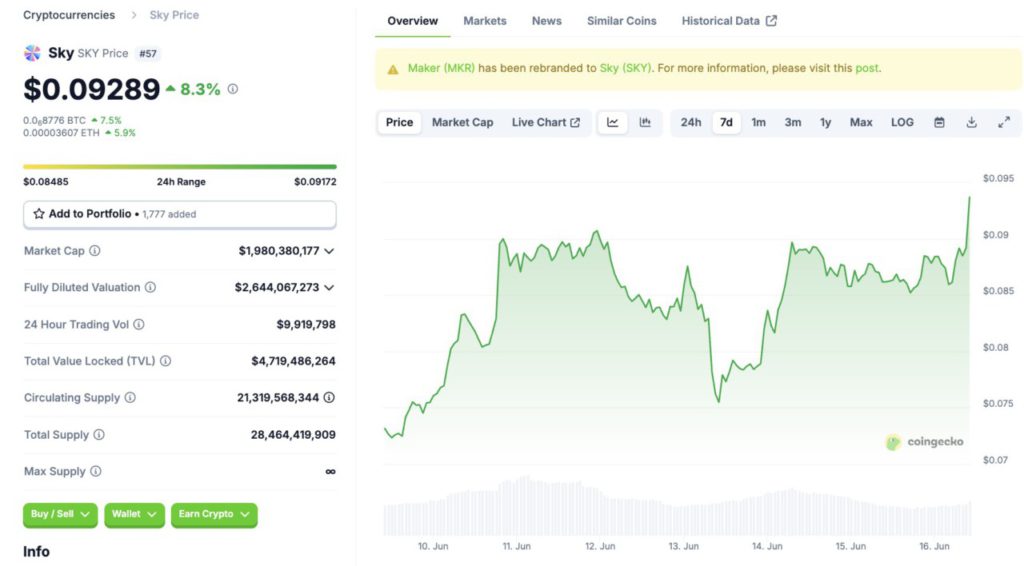
Task: Click the info icon beside 21,319,568,344 value
Action: point(329,398)
